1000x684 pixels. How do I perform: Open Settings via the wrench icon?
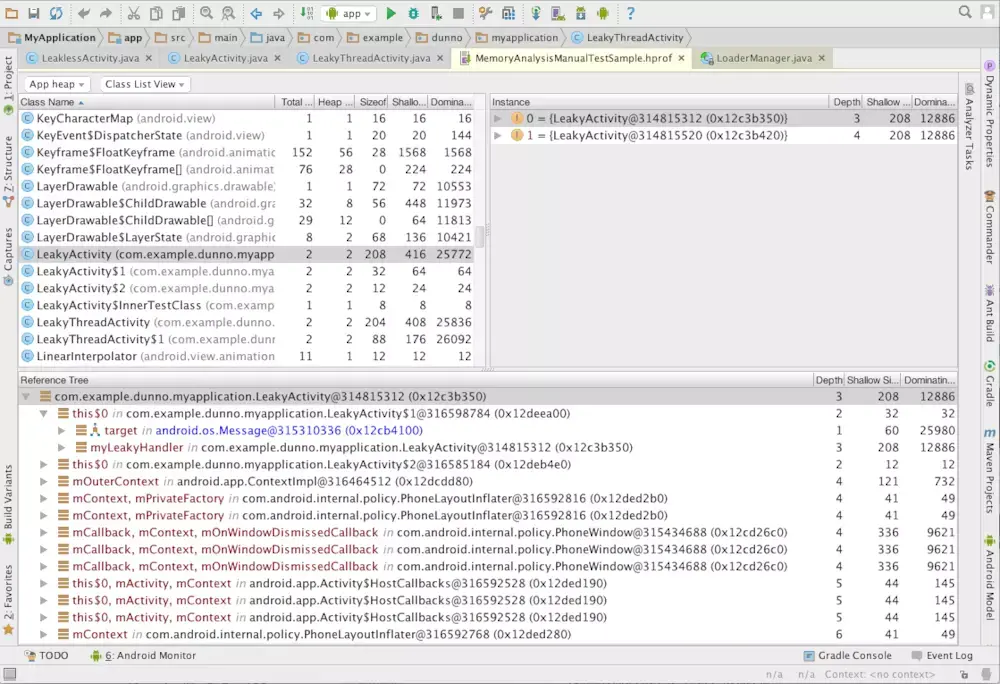485,13
